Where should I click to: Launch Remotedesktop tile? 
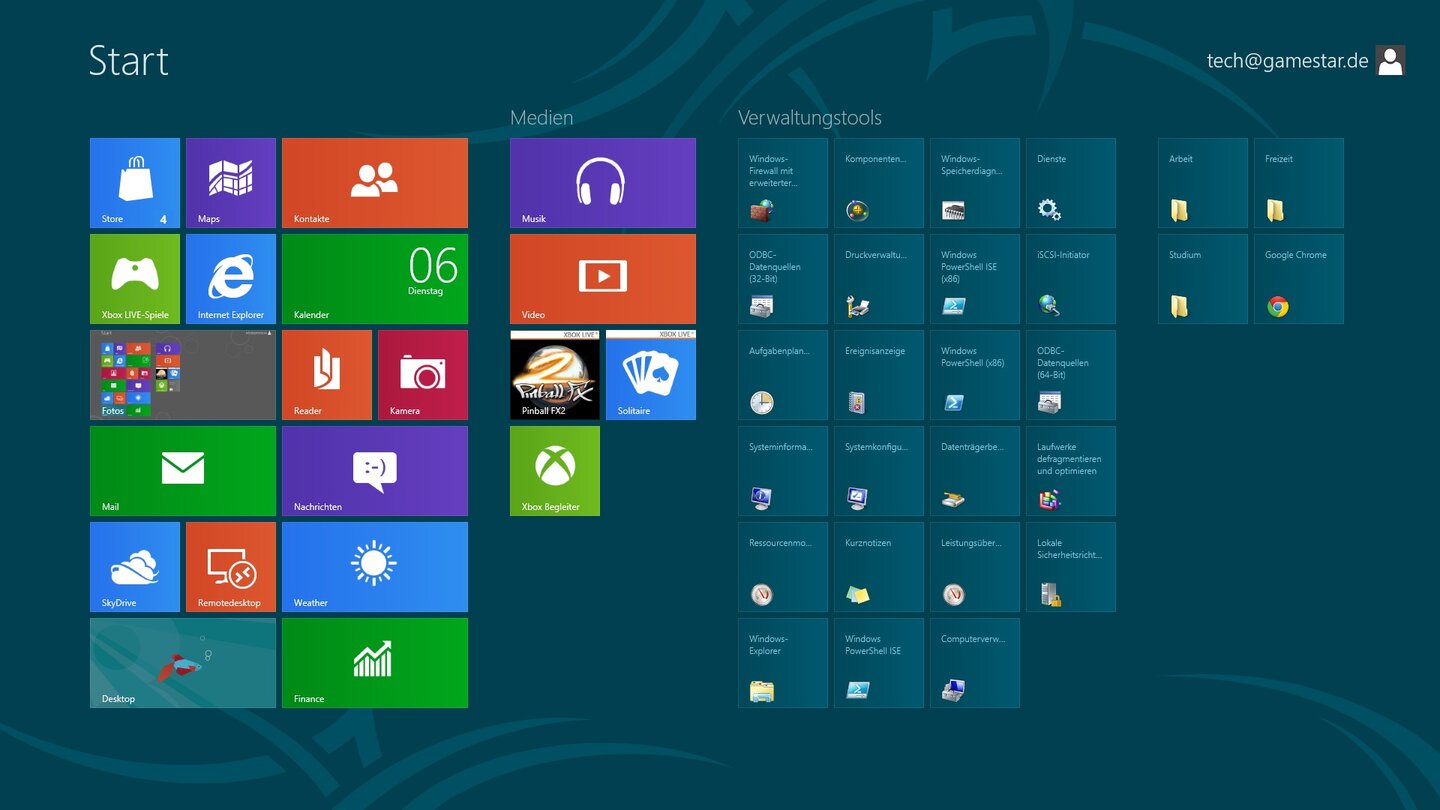(x=231, y=567)
